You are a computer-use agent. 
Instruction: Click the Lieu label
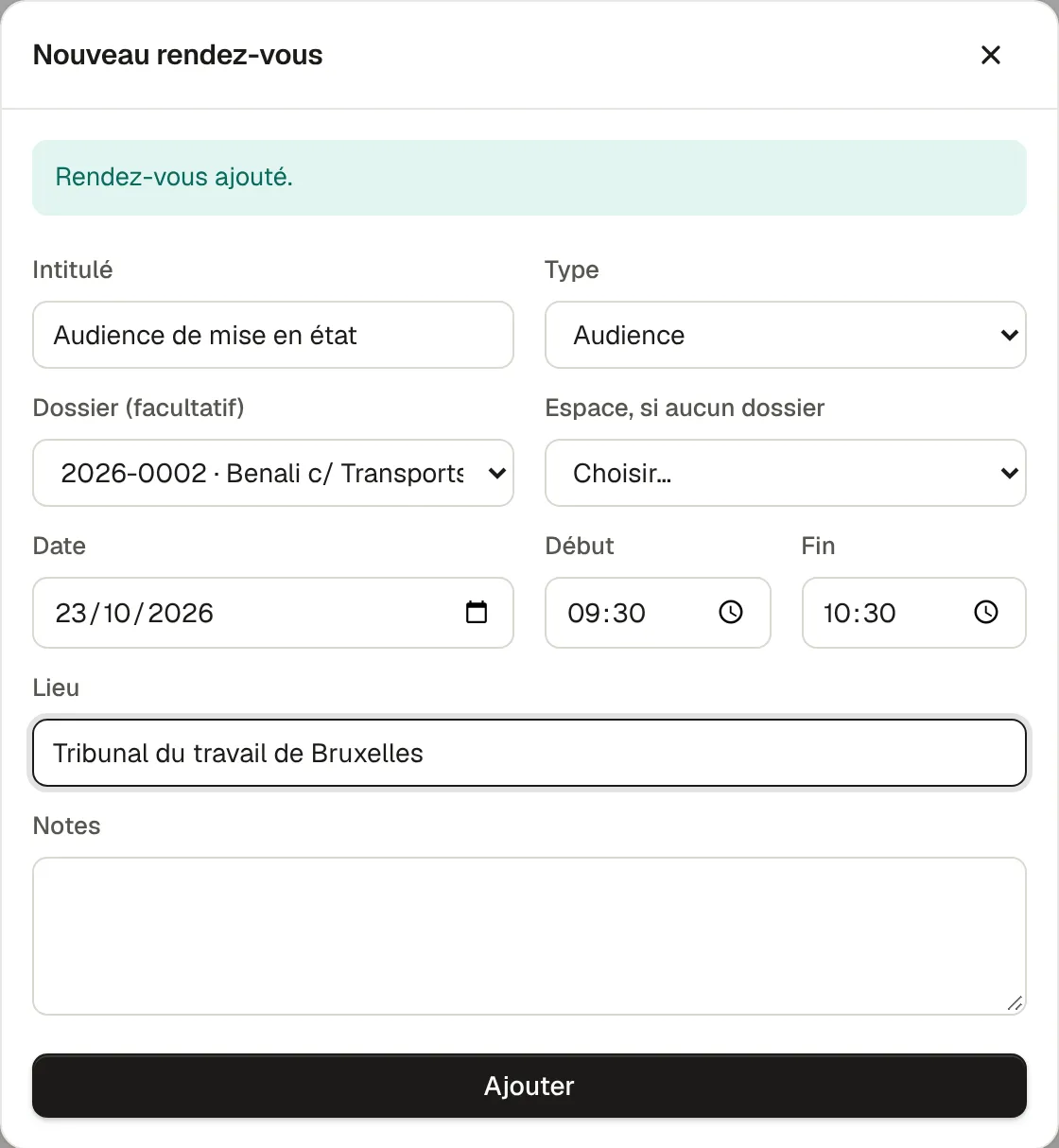click(x=56, y=687)
